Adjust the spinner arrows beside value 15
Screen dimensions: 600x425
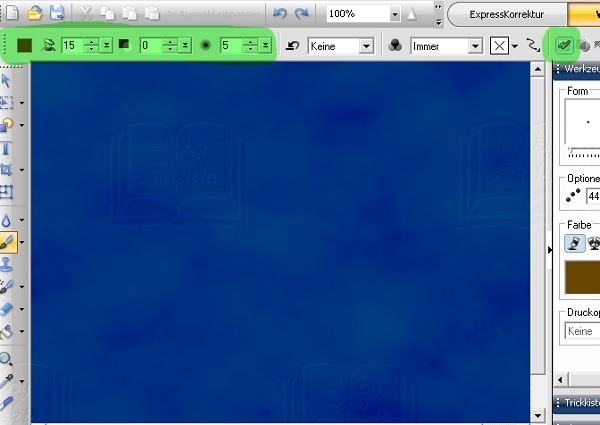[91, 46]
